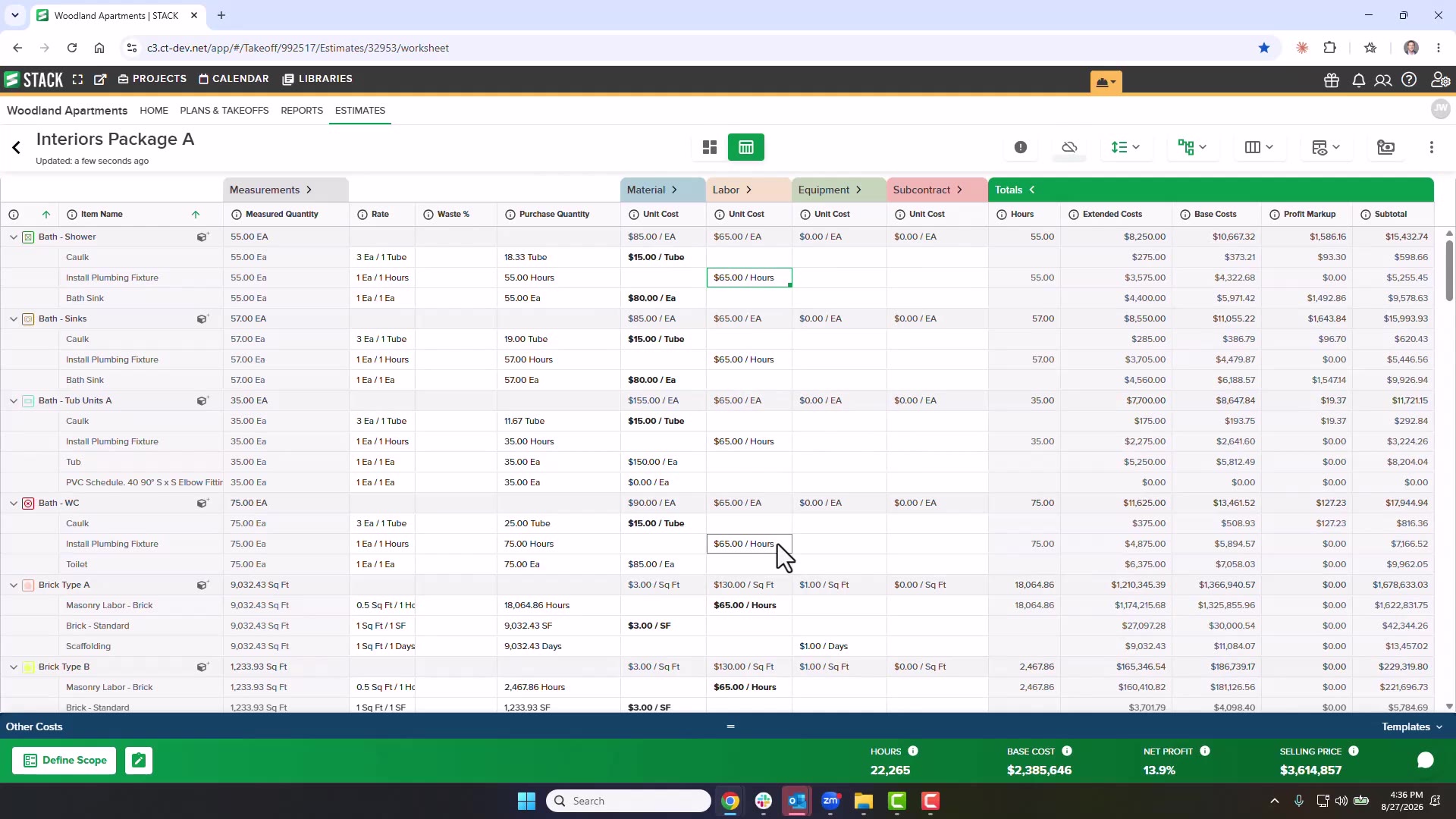
Task: Toggle the fullscreen icon next to STACK logo
Action: 77,79
